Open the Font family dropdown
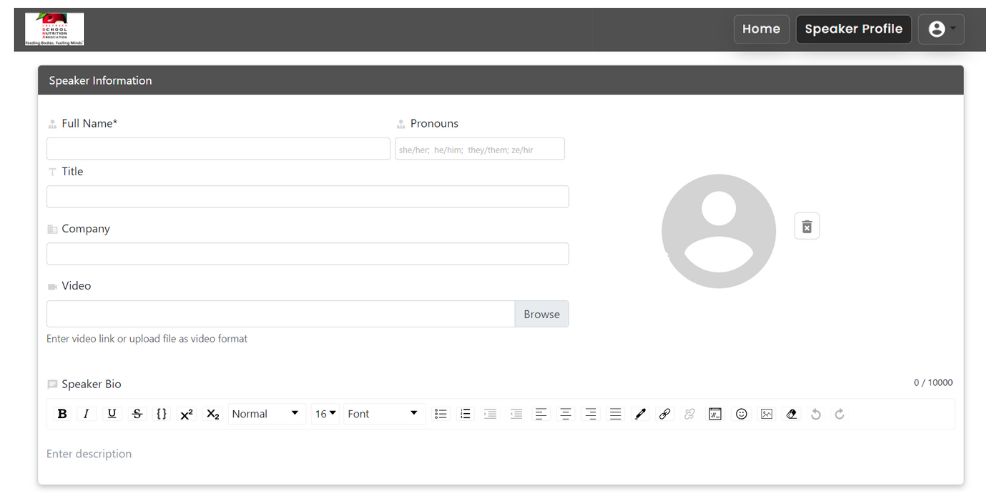Screen dimensions: 1000x500 tap(384, 414)
